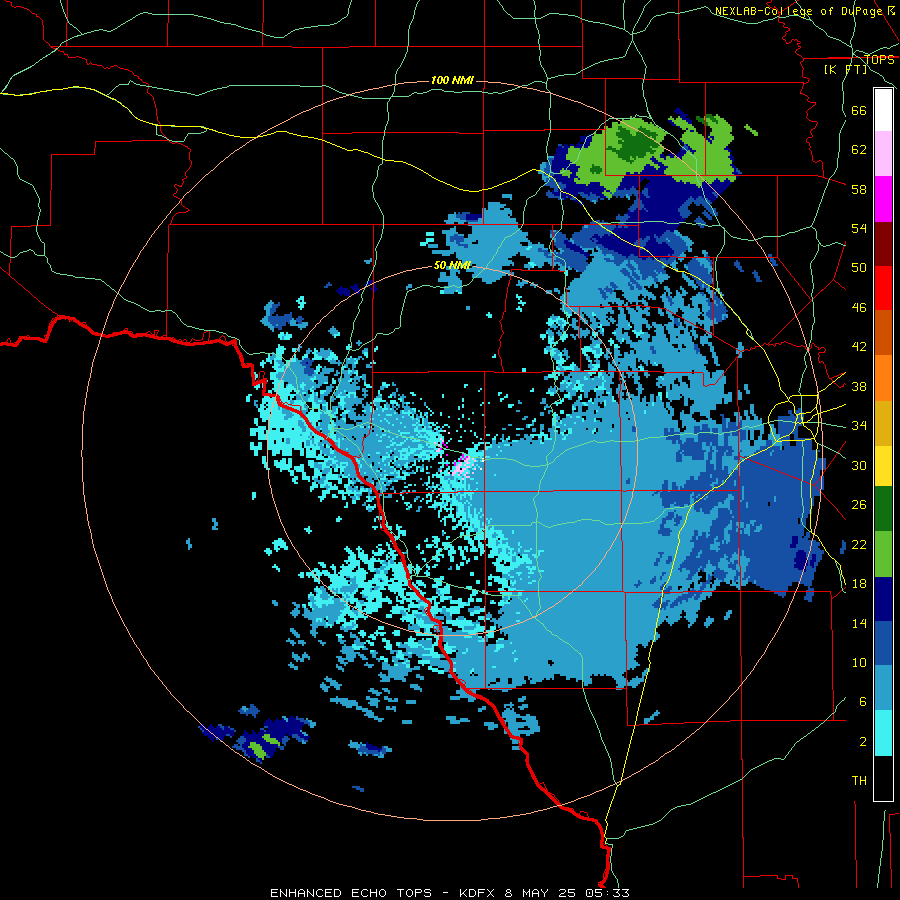The image size is (900, 900).
Task: Select the cyan legend color band
Action: [883, 734]
